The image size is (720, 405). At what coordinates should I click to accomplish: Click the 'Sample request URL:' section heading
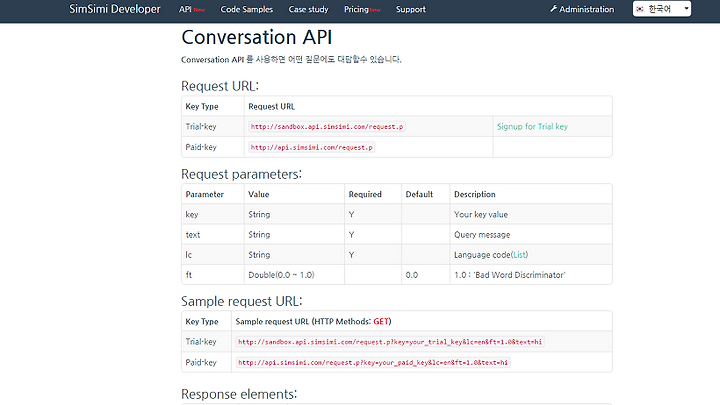pyautogui.click(x=242, y=301)
